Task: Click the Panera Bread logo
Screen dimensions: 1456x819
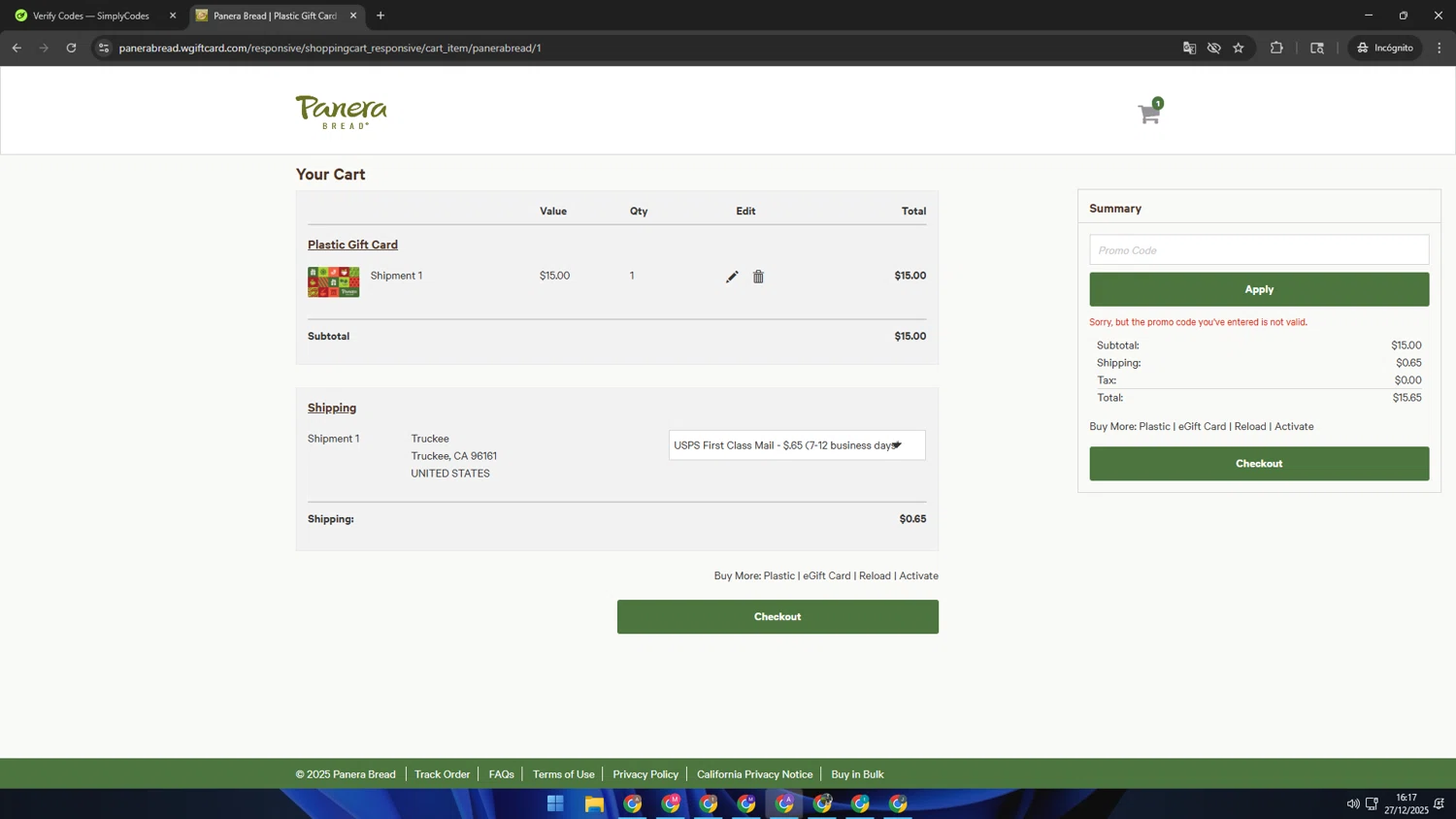Action: [341, 112]
